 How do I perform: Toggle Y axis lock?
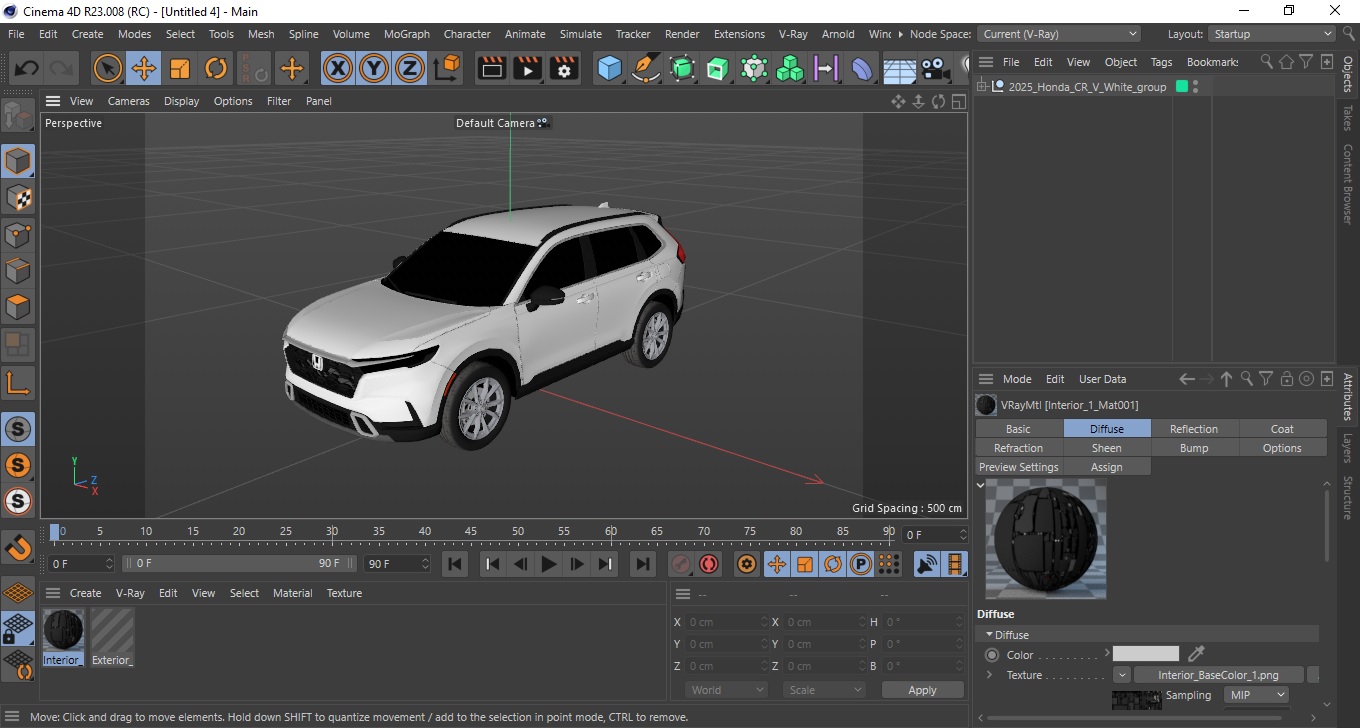tap(374, 69)
